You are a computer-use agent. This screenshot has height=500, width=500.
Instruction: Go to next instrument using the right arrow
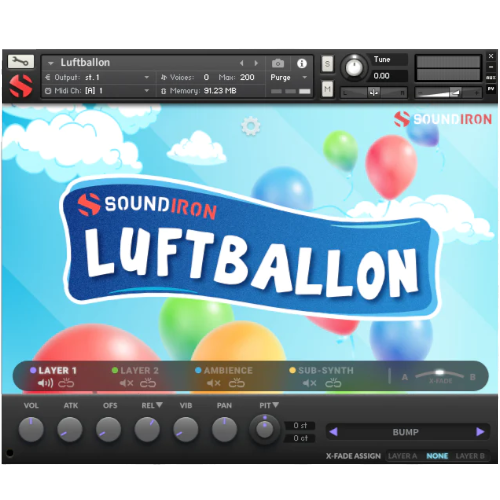(x=256, y=63)
